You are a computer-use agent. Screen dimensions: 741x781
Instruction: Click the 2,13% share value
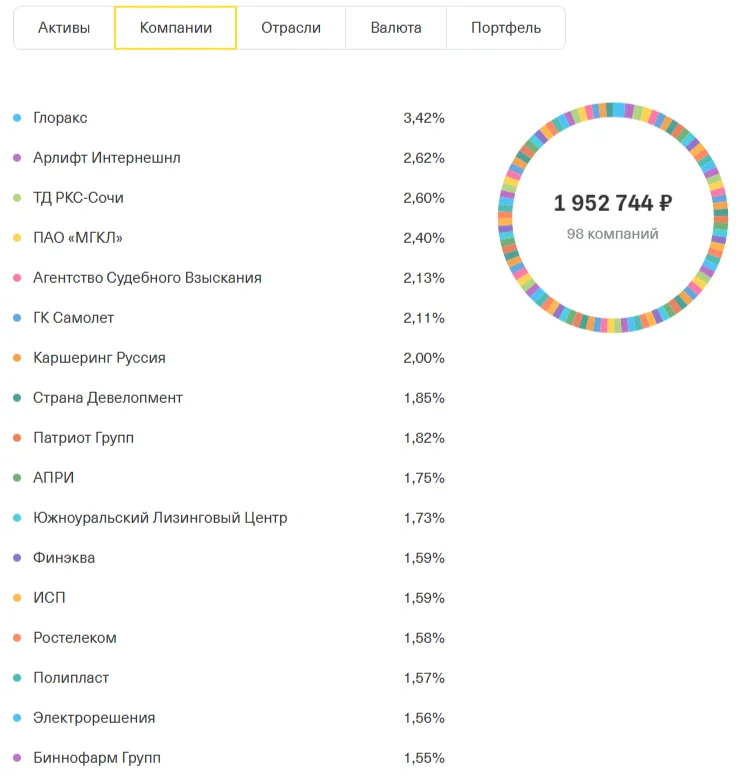424,278
